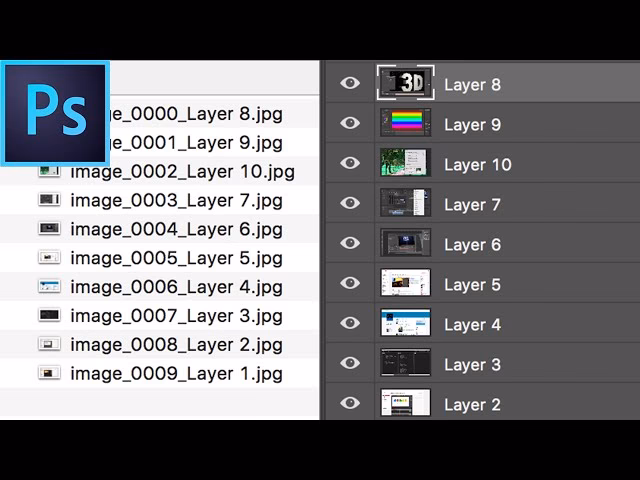Select the Layer 8 name label
640x480 pixels.
pos(472,85)
